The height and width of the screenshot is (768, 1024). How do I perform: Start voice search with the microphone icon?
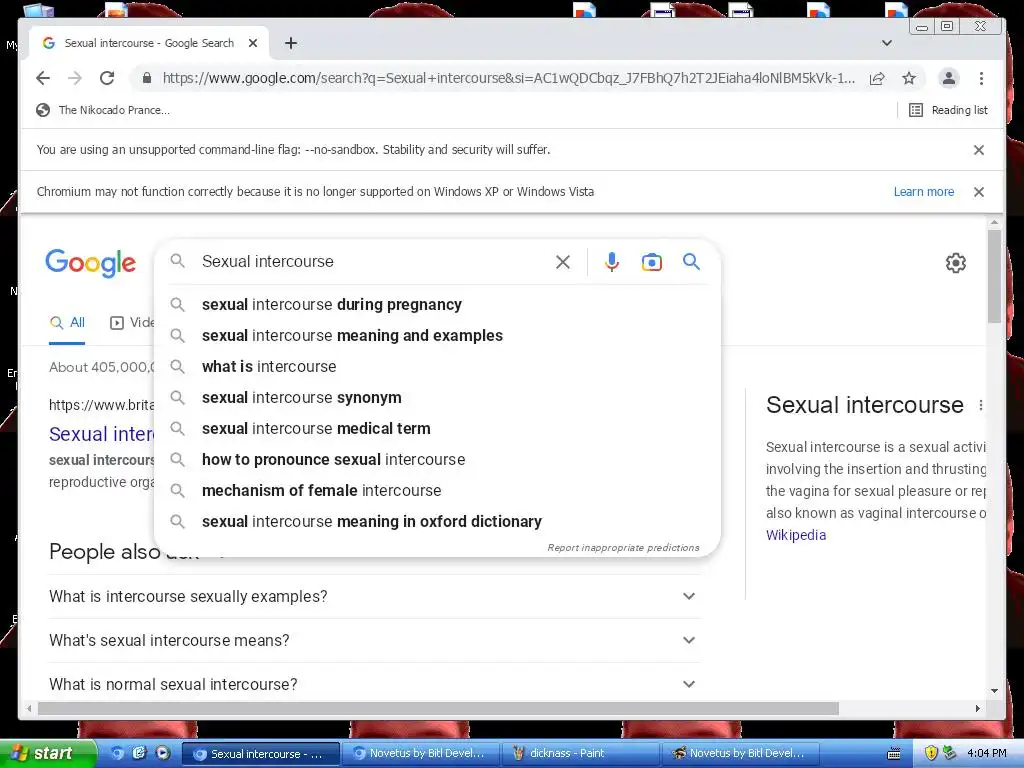pyautogui.click(x=612, y=263)
